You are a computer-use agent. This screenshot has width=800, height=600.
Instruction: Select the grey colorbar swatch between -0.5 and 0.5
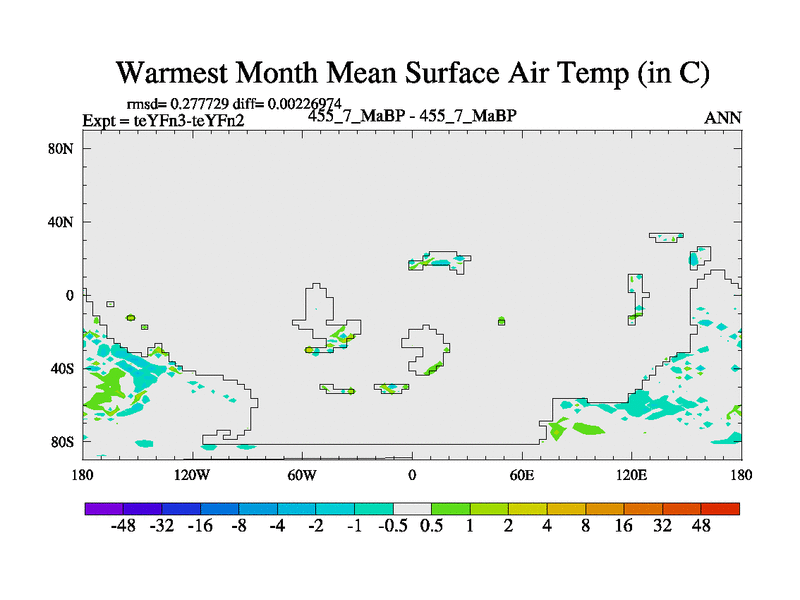pyautogui.click(x=412, y=509)
